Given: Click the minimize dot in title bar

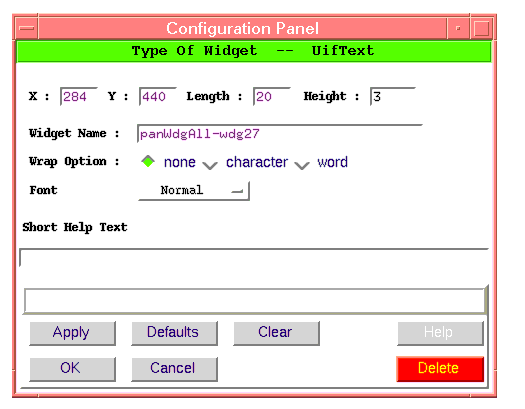Looking at the screenshot, I should [x=458, y=28].
